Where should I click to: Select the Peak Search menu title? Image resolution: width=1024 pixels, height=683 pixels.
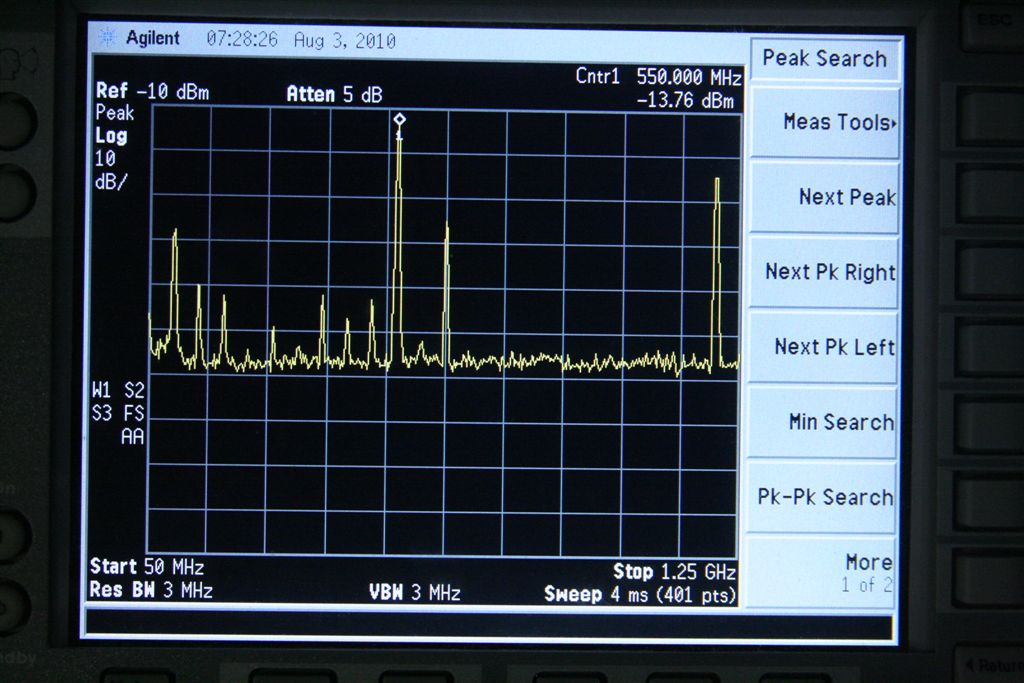click(824, 59)
